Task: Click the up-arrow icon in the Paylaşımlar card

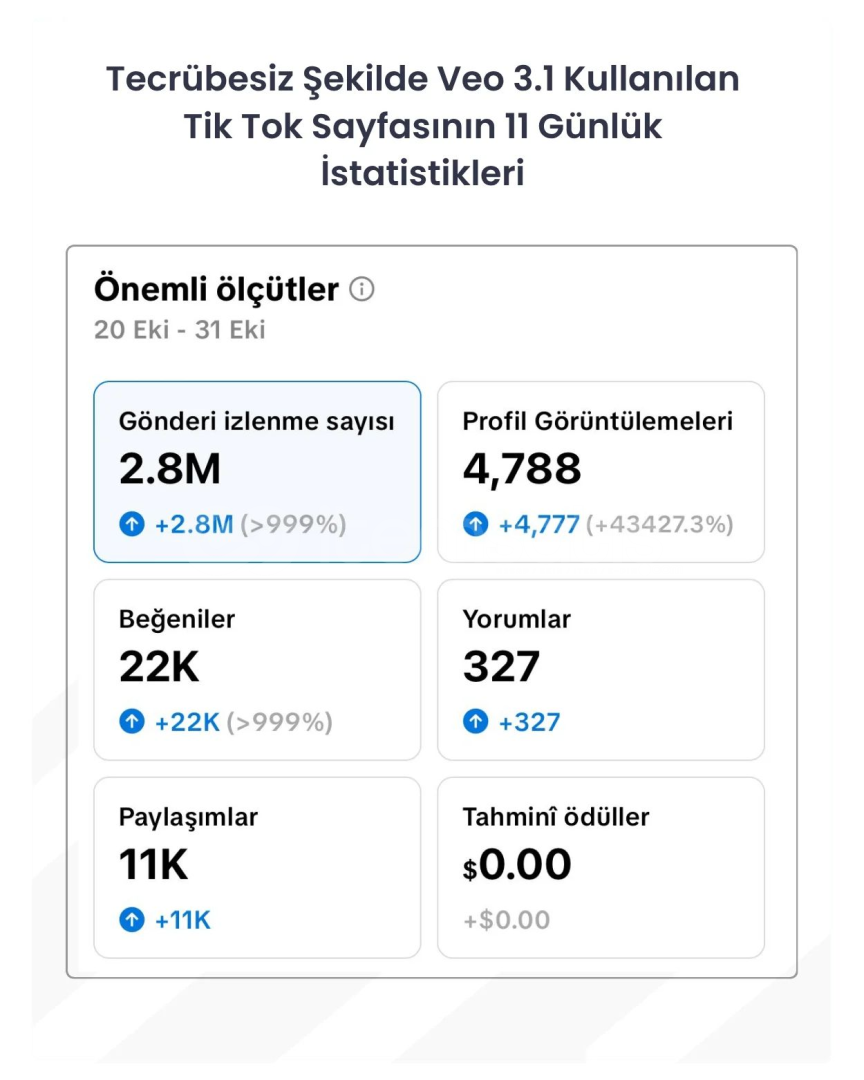Action: (x=132, y=920)
